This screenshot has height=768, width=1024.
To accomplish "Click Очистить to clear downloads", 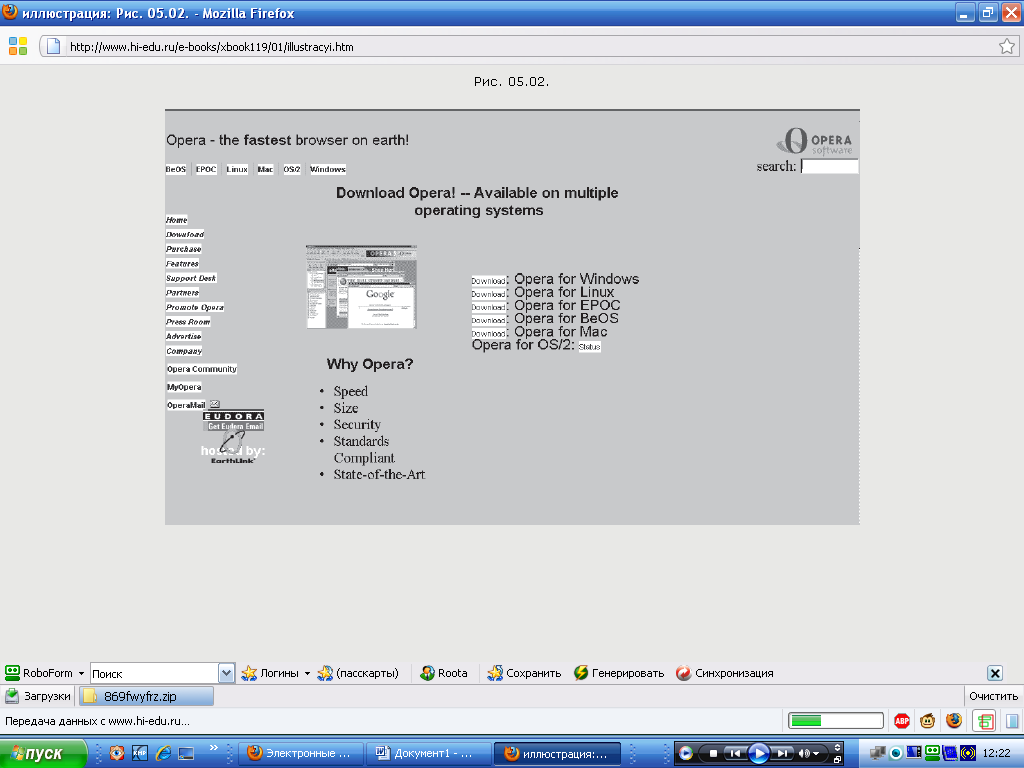I will (x=993, y=696).
